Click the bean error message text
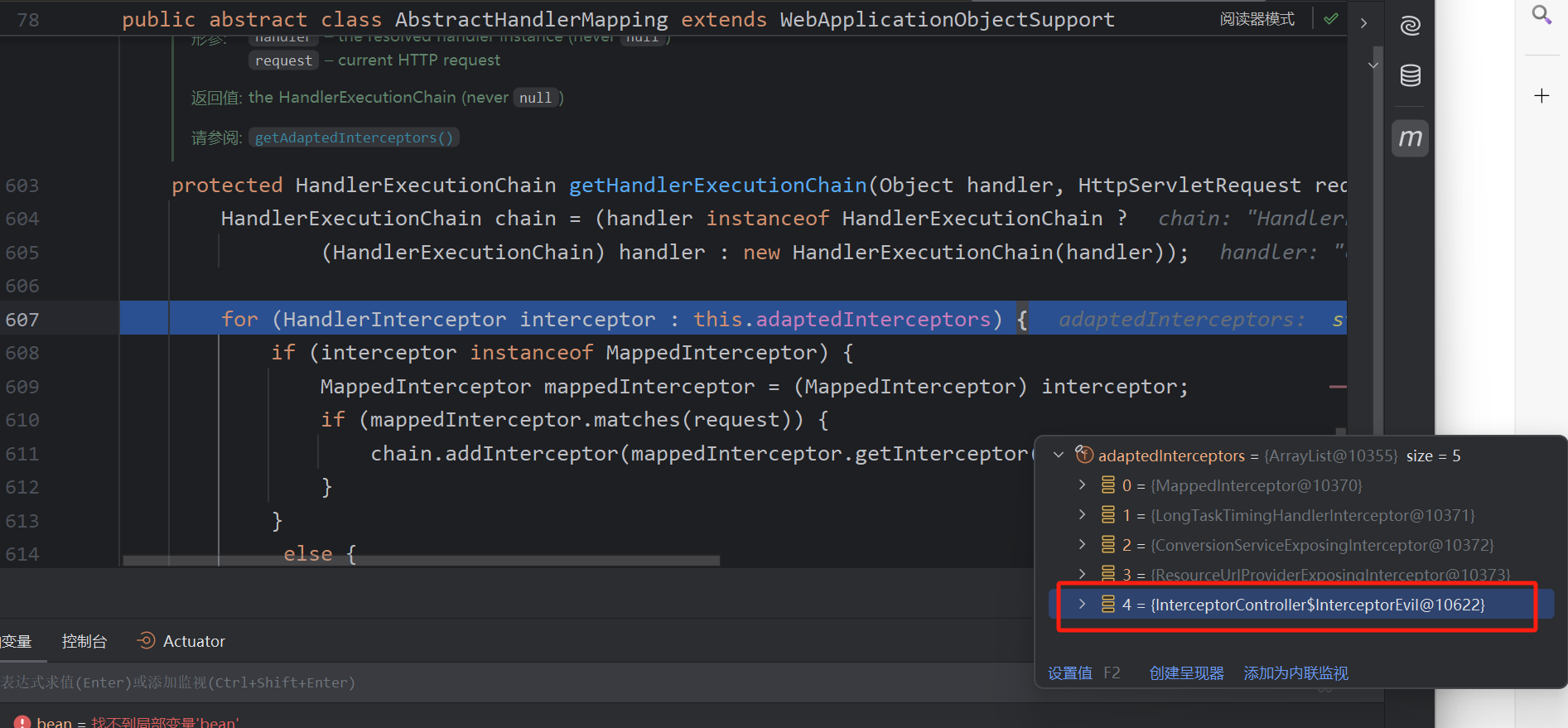The width and height of the screenshot is (1568, 728). tap(165, 722)
